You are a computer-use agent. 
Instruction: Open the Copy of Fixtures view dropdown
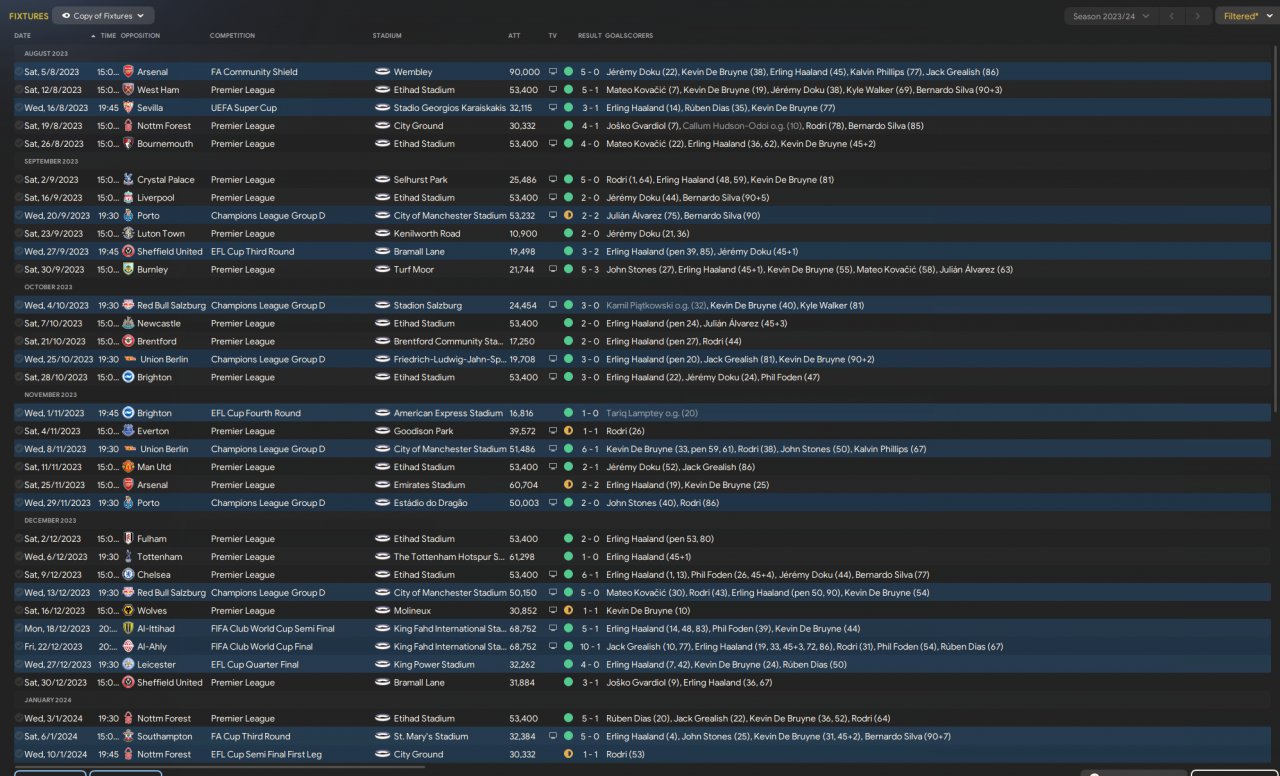tap(103, 16)
